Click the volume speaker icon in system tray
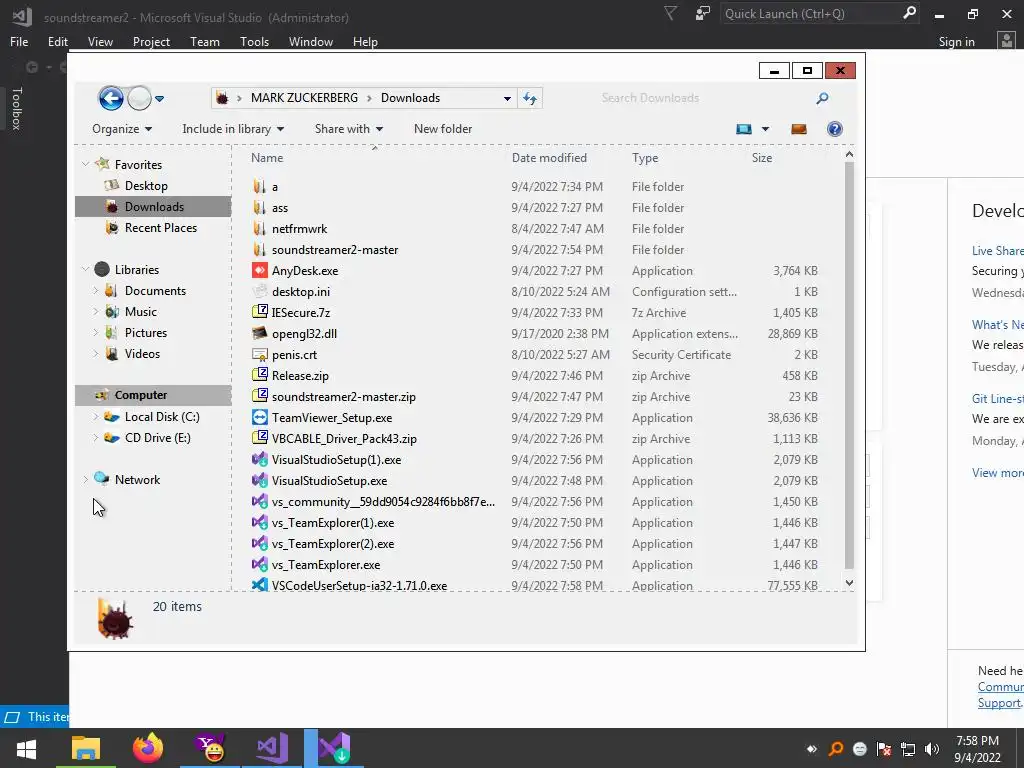The width and height of the screenshot is (1024, 768). click(x=932, y=749)
